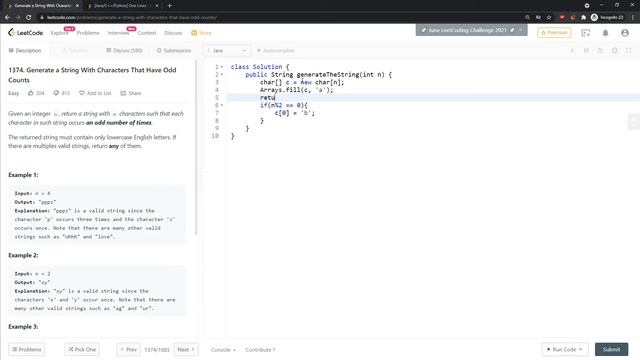Click the LeetCode logo
This screenshot has height=360, width=640.
[x=25, y=33]
